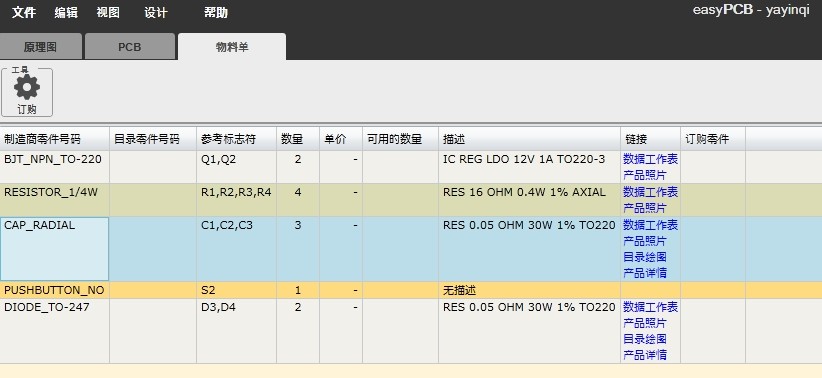
Task: Click the 描述 column header
Action: coord(529,139)
